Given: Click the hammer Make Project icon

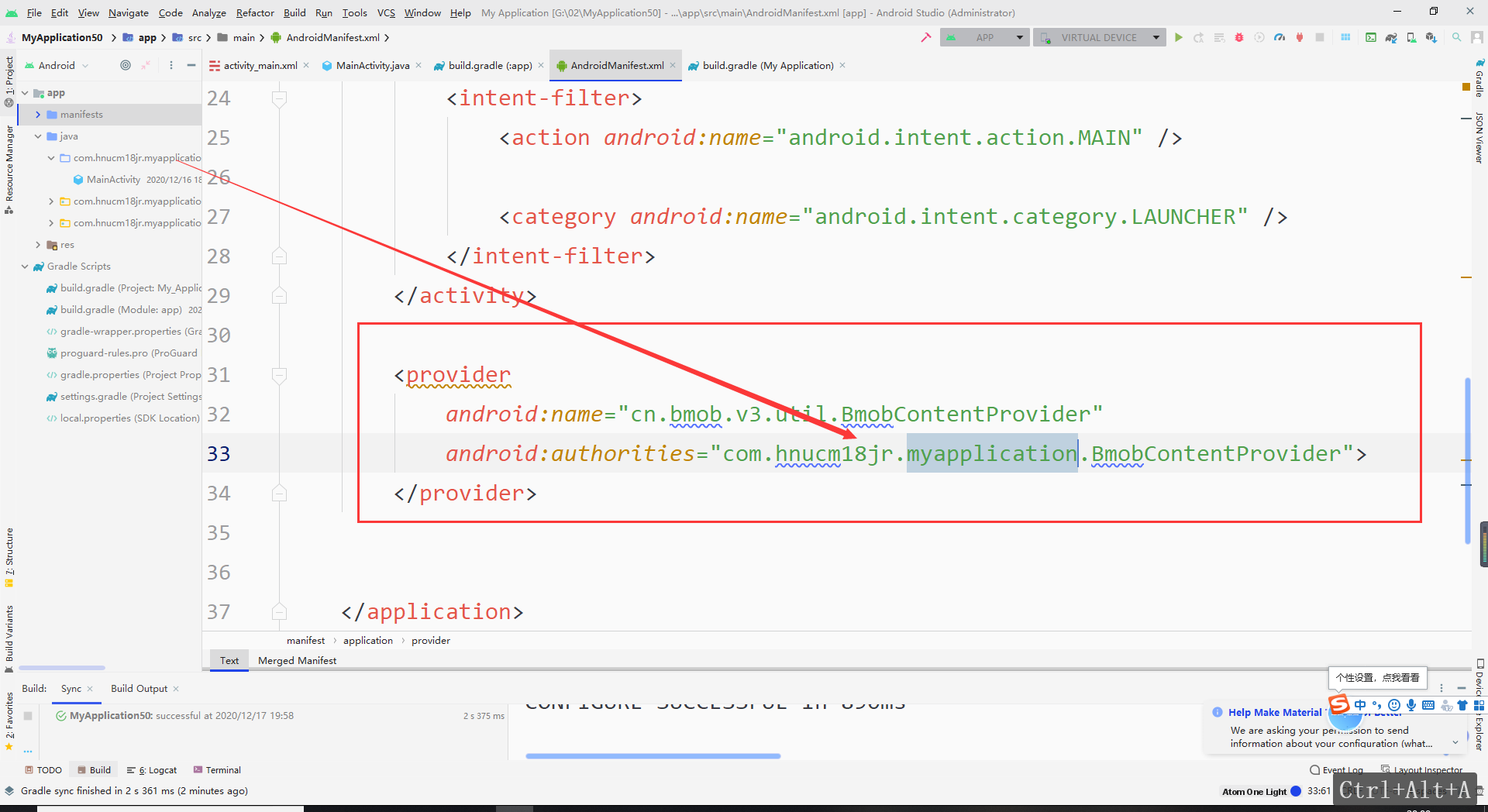Looking at the screenshot, I should [925, 37].
